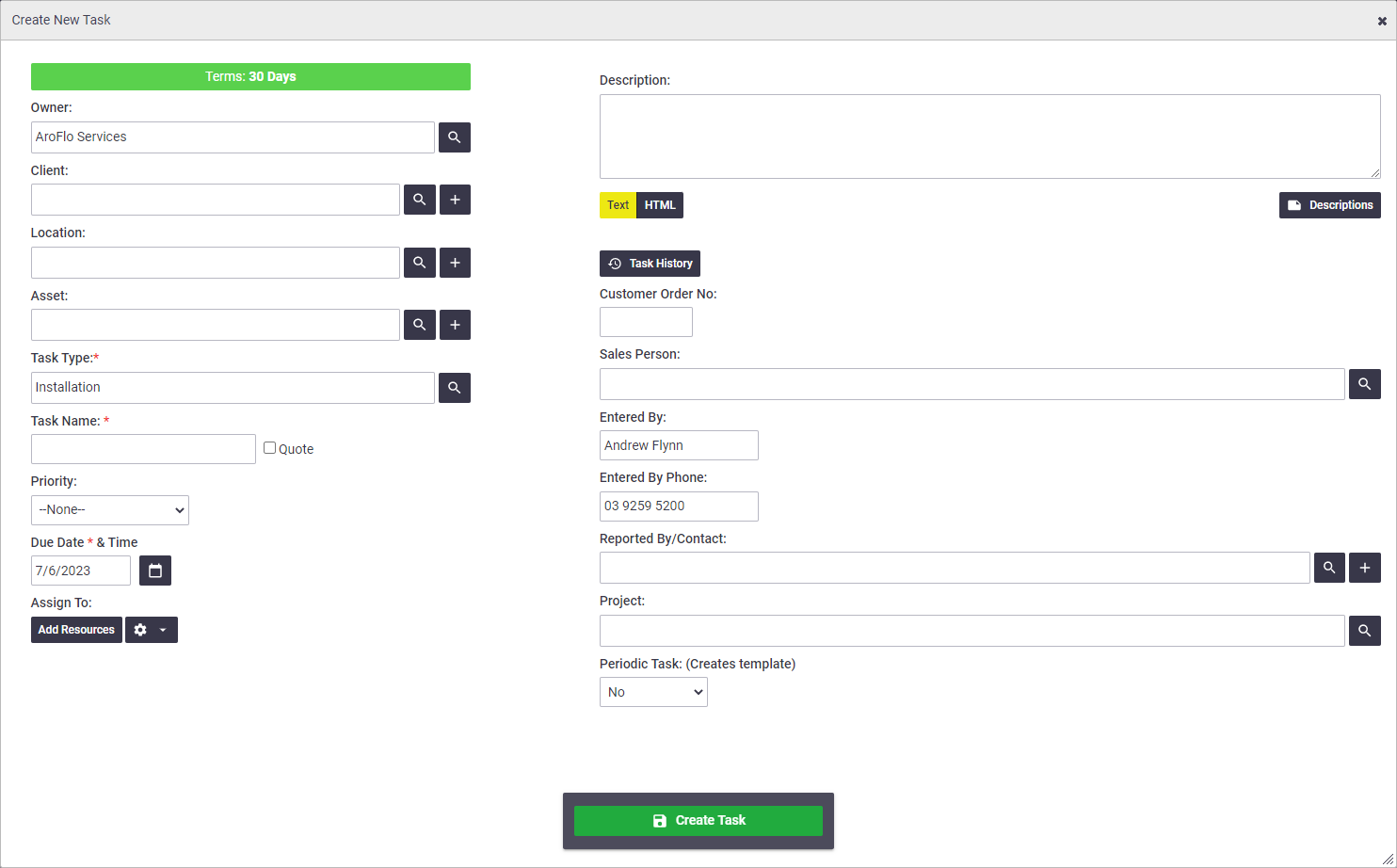Open Client search magnifier
This screenshot has width=1397, height=868.
(420, 200)
